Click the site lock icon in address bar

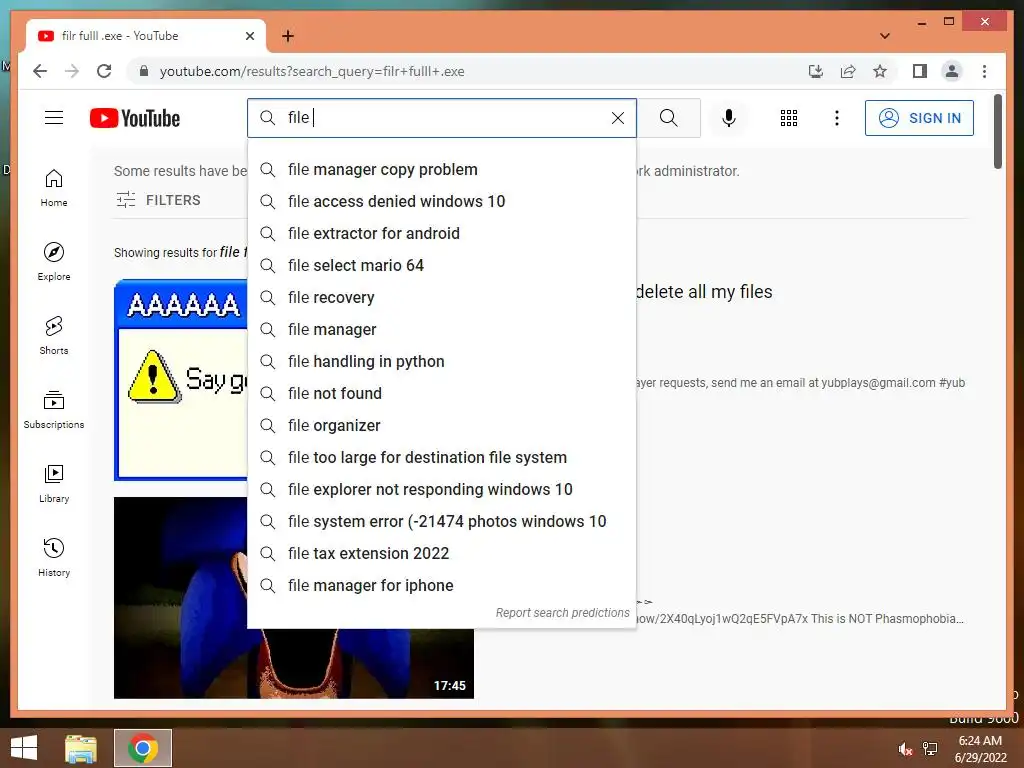[144, 71]
